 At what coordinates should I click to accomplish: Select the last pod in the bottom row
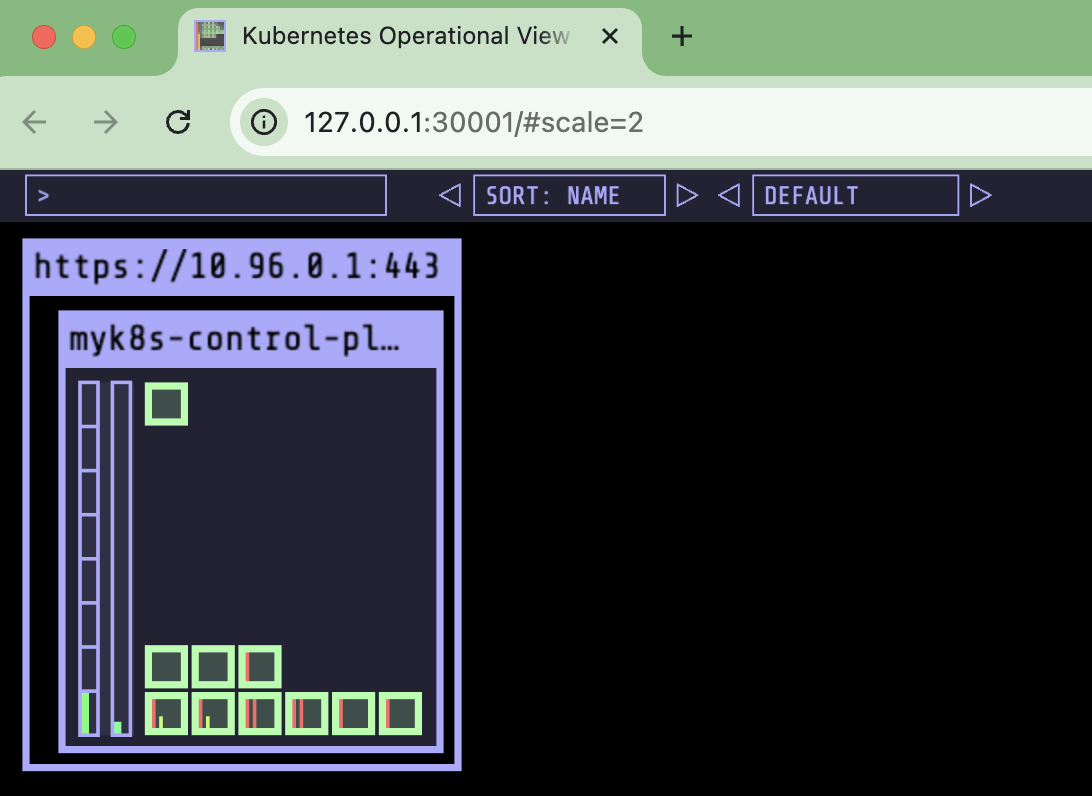tap(400, 713)
